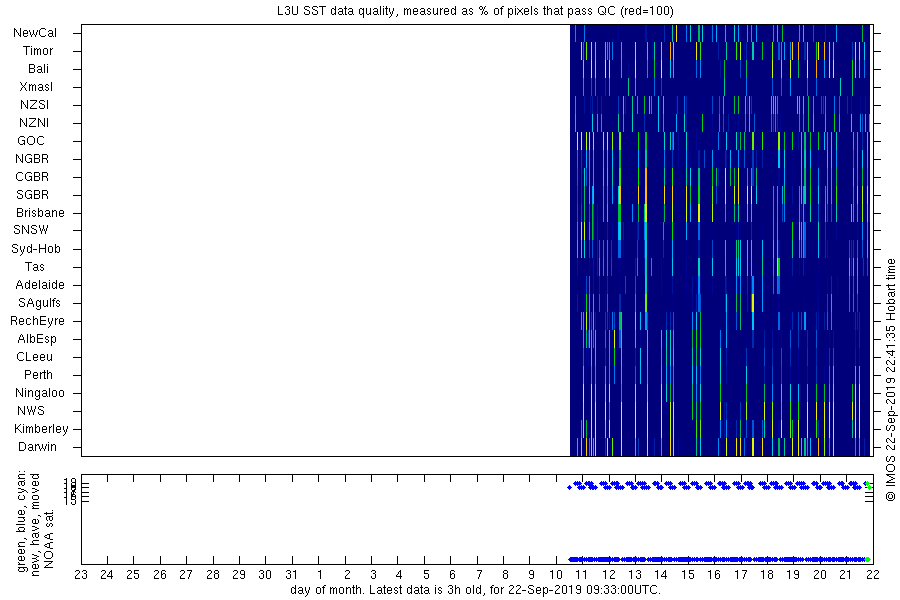Click the green newest-data marker on lower line

pos(868,559)
